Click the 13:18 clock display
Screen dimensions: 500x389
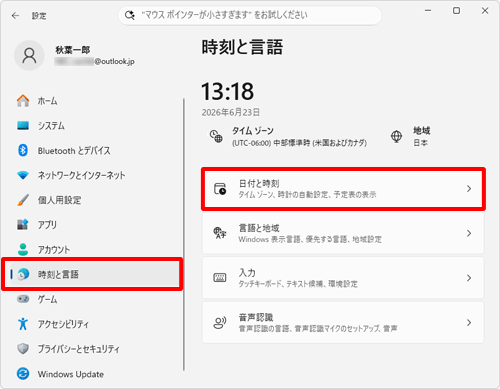point(227,91)
